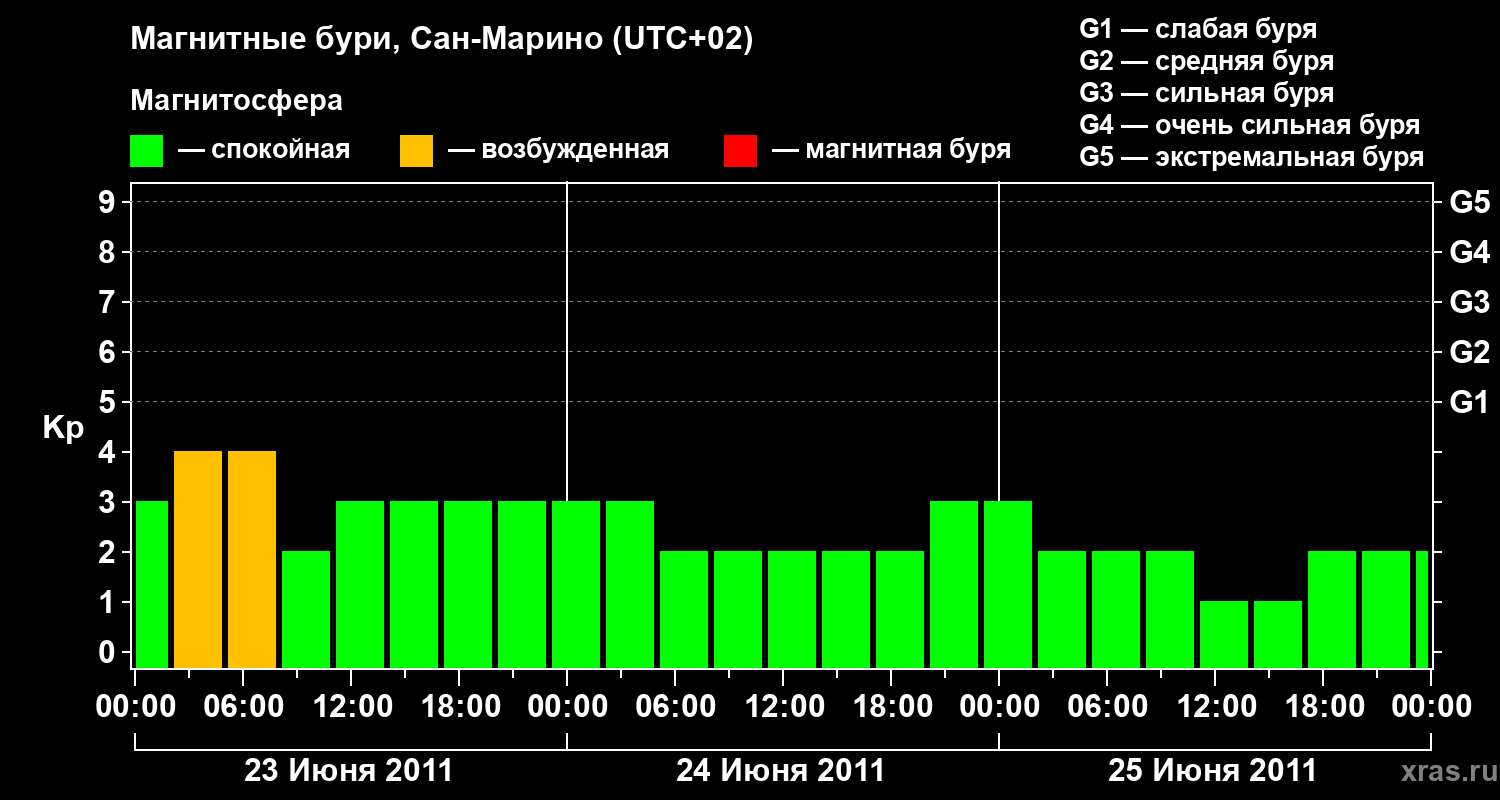
Task: Click the Kp value 7 on the left axis
Action: [108, 302]
